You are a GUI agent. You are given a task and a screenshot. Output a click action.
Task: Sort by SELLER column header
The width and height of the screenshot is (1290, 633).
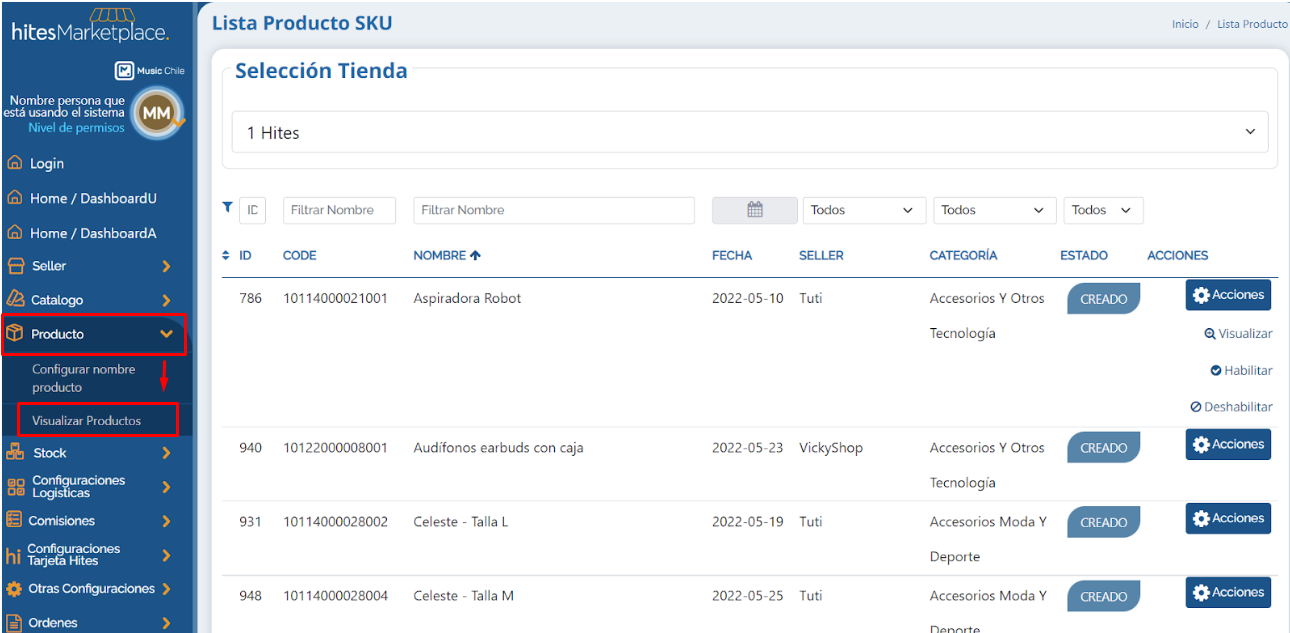coord(821,255)
